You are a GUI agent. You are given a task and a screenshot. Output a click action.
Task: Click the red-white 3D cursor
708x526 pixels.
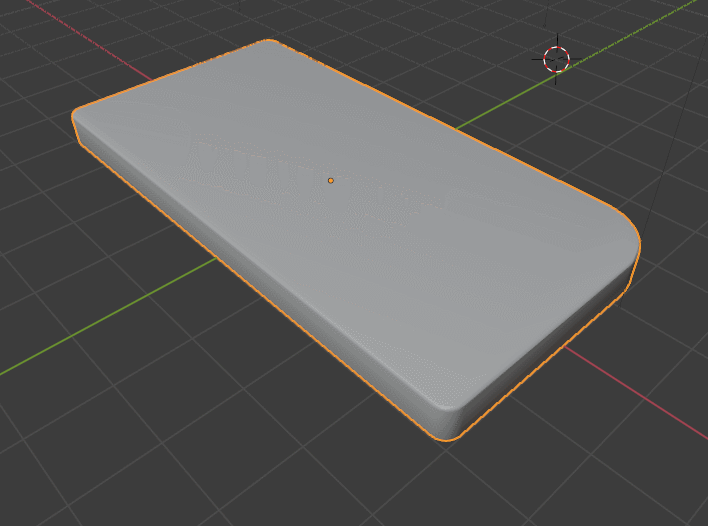tap(556, 59)
